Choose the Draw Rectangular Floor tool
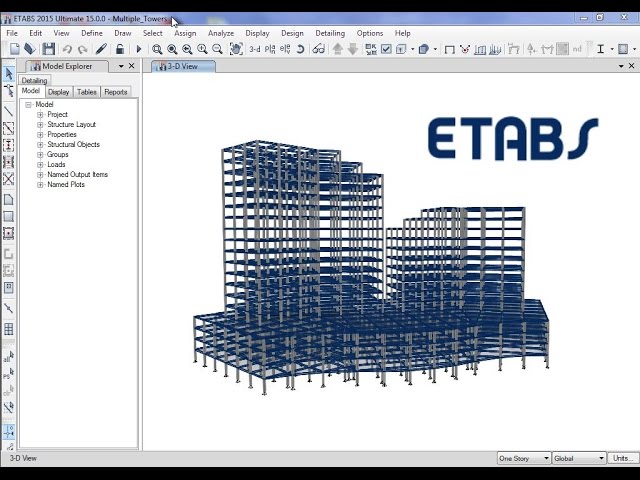 (x=9, y=216)
